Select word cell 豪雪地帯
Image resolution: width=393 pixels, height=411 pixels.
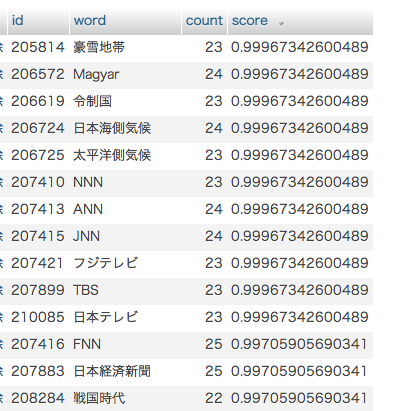99,47
